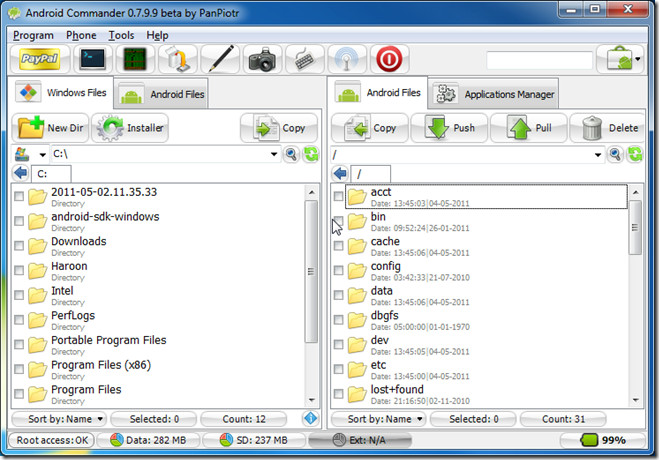Go back with left pane blue arrow
Image resolution: width=659 pixels, height=460 pixels.
pyautogui.click(x=20, y=173)
